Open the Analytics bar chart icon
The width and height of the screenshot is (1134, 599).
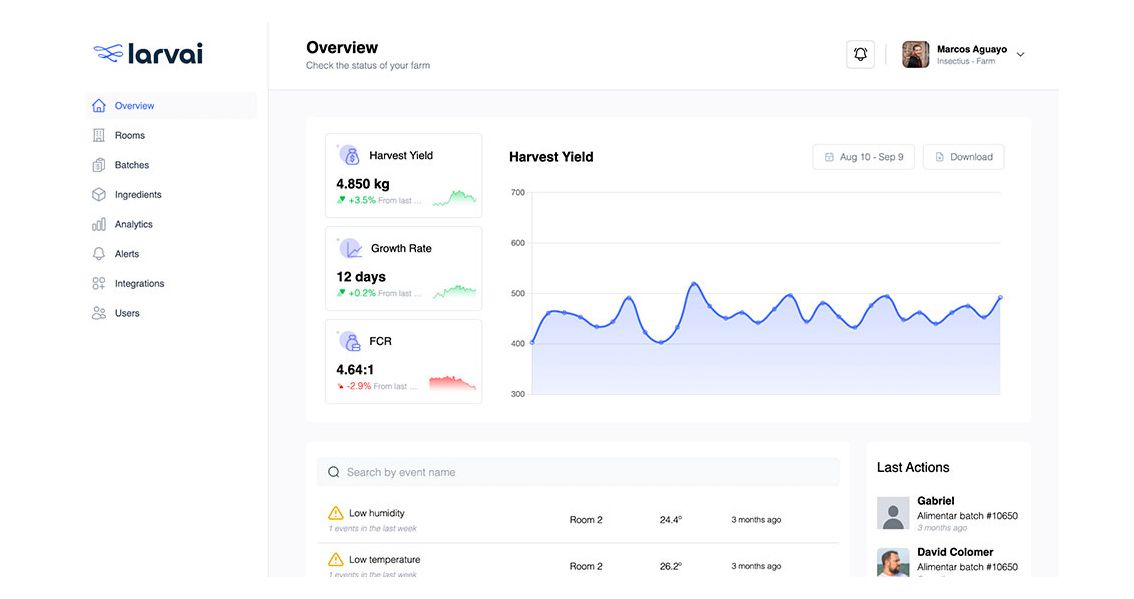(98, 225)
